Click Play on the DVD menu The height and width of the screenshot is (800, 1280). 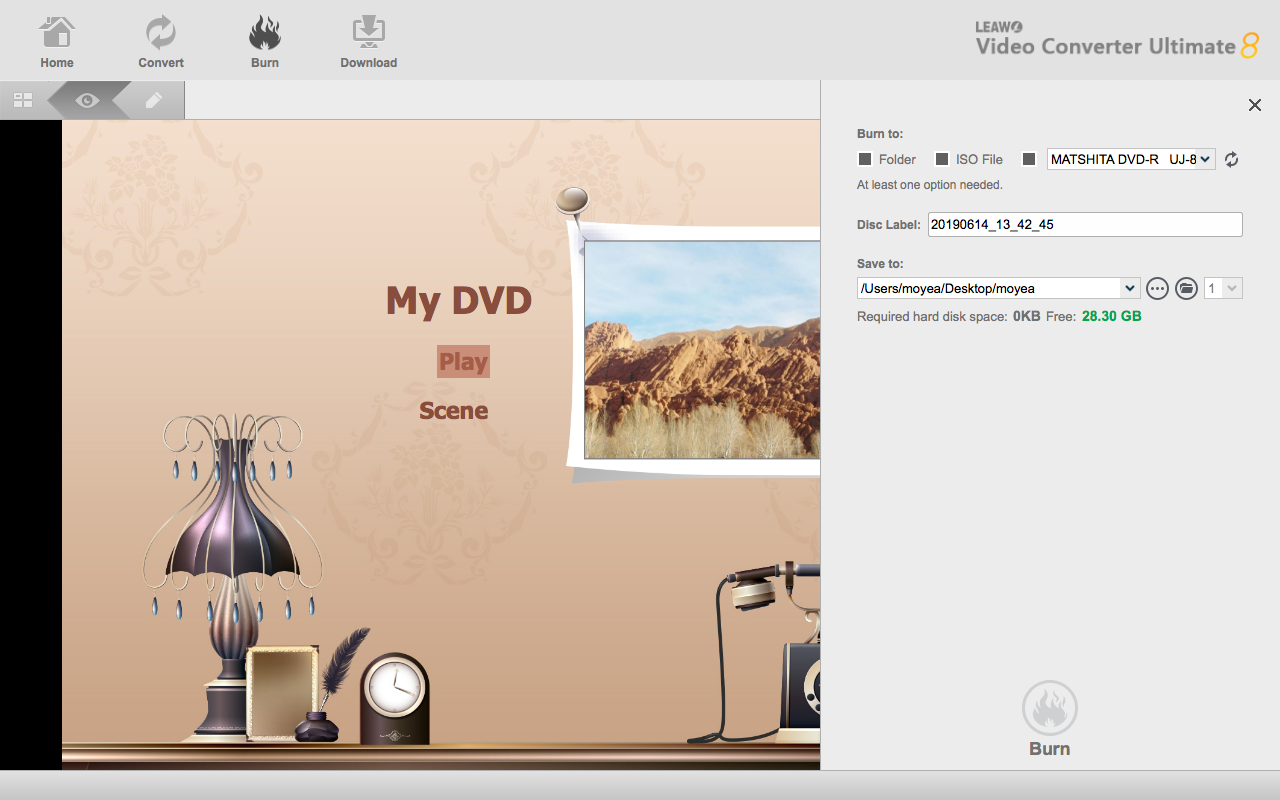463,362
